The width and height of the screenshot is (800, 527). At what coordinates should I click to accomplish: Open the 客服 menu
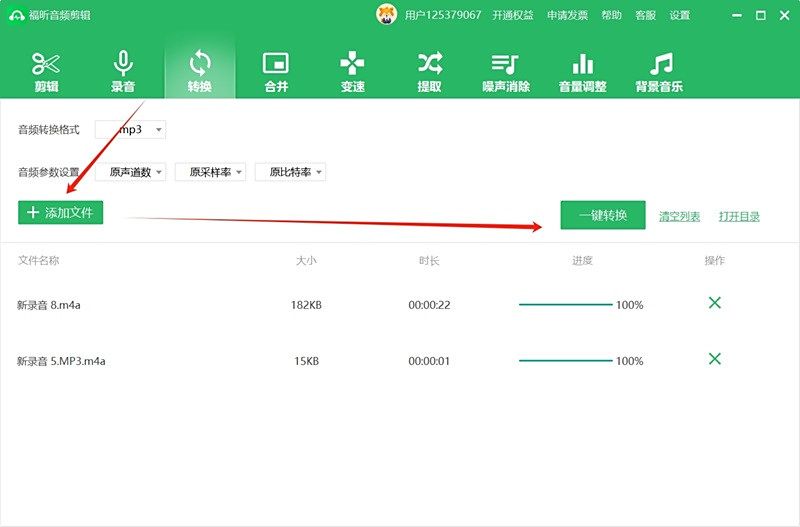645,15
